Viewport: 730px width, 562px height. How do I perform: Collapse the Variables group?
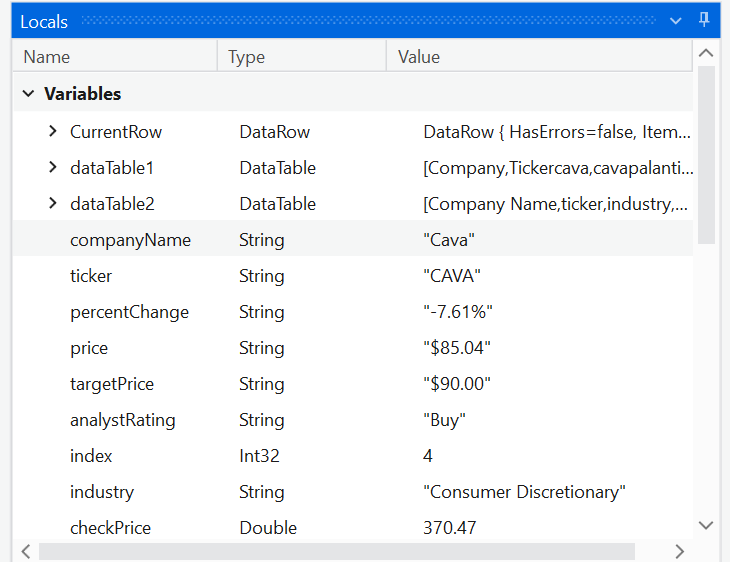28,94
